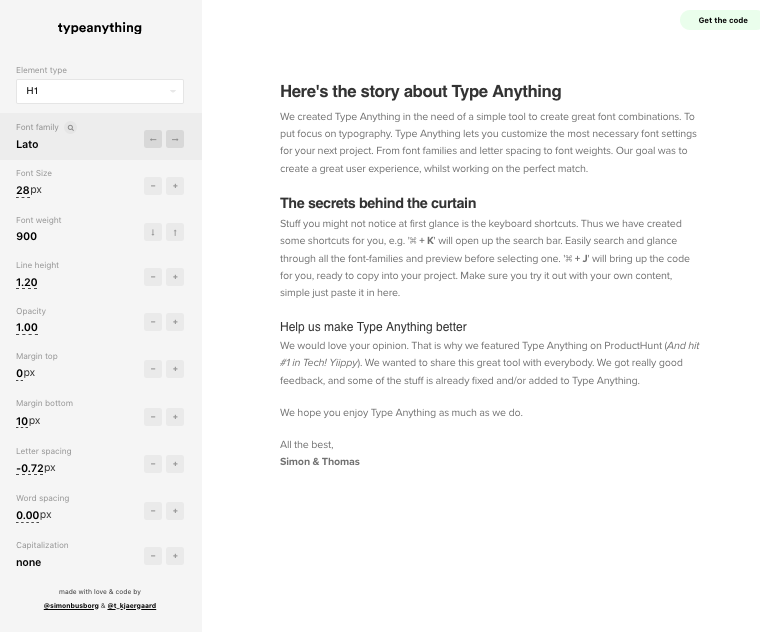
Task: Decrease font size with minus button
Action: (153, 186)
